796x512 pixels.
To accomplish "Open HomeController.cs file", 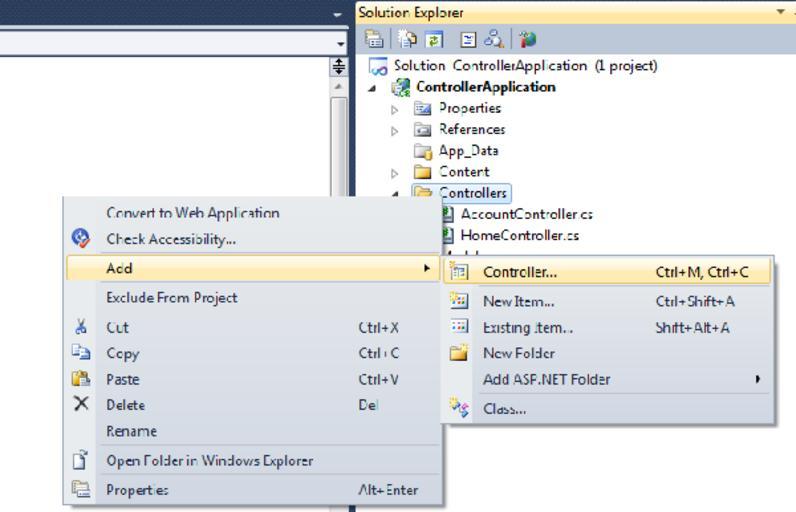I will click(518, 235).
